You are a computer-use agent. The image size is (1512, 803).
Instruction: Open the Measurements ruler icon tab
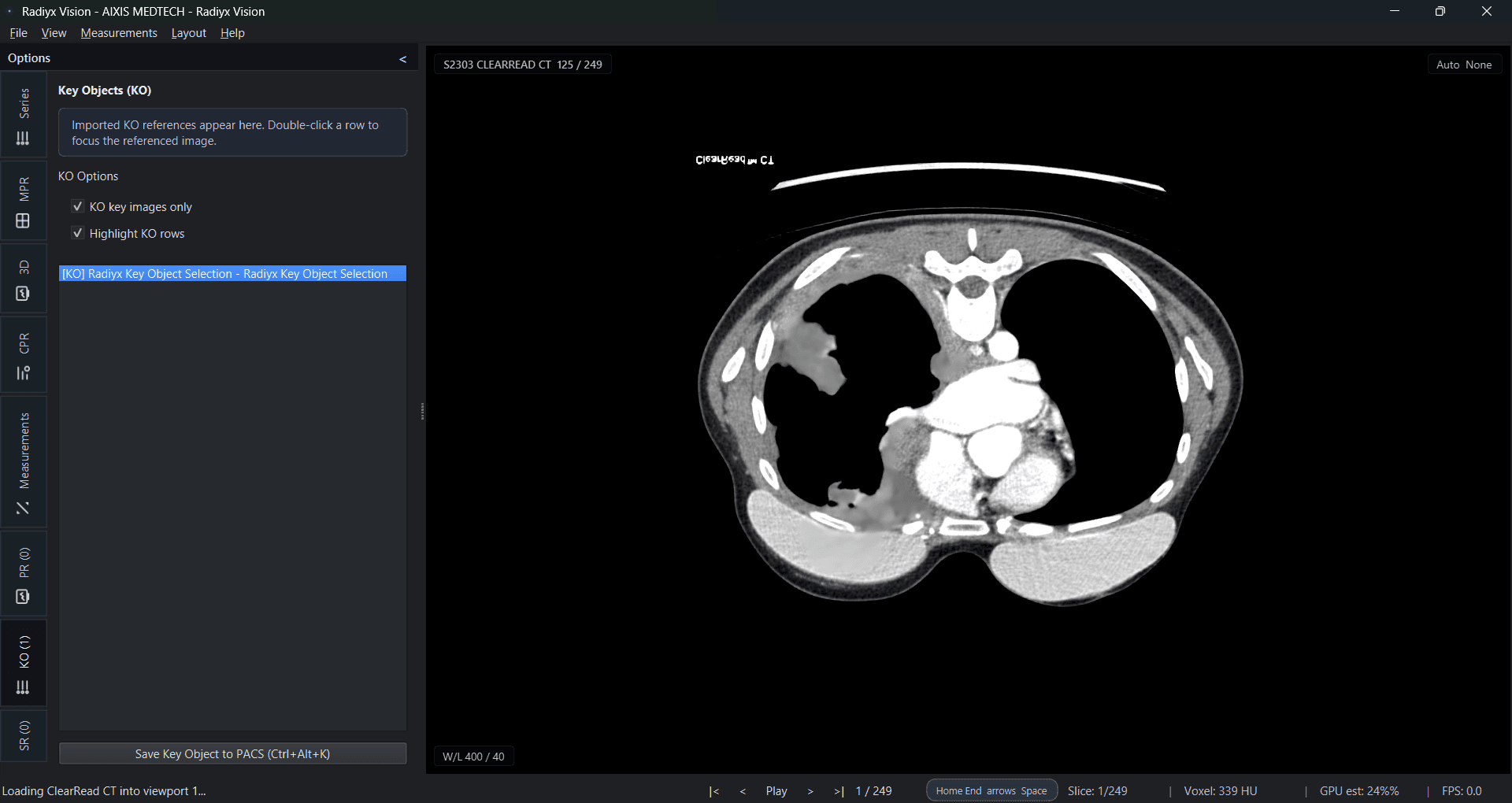pos(23,509)
